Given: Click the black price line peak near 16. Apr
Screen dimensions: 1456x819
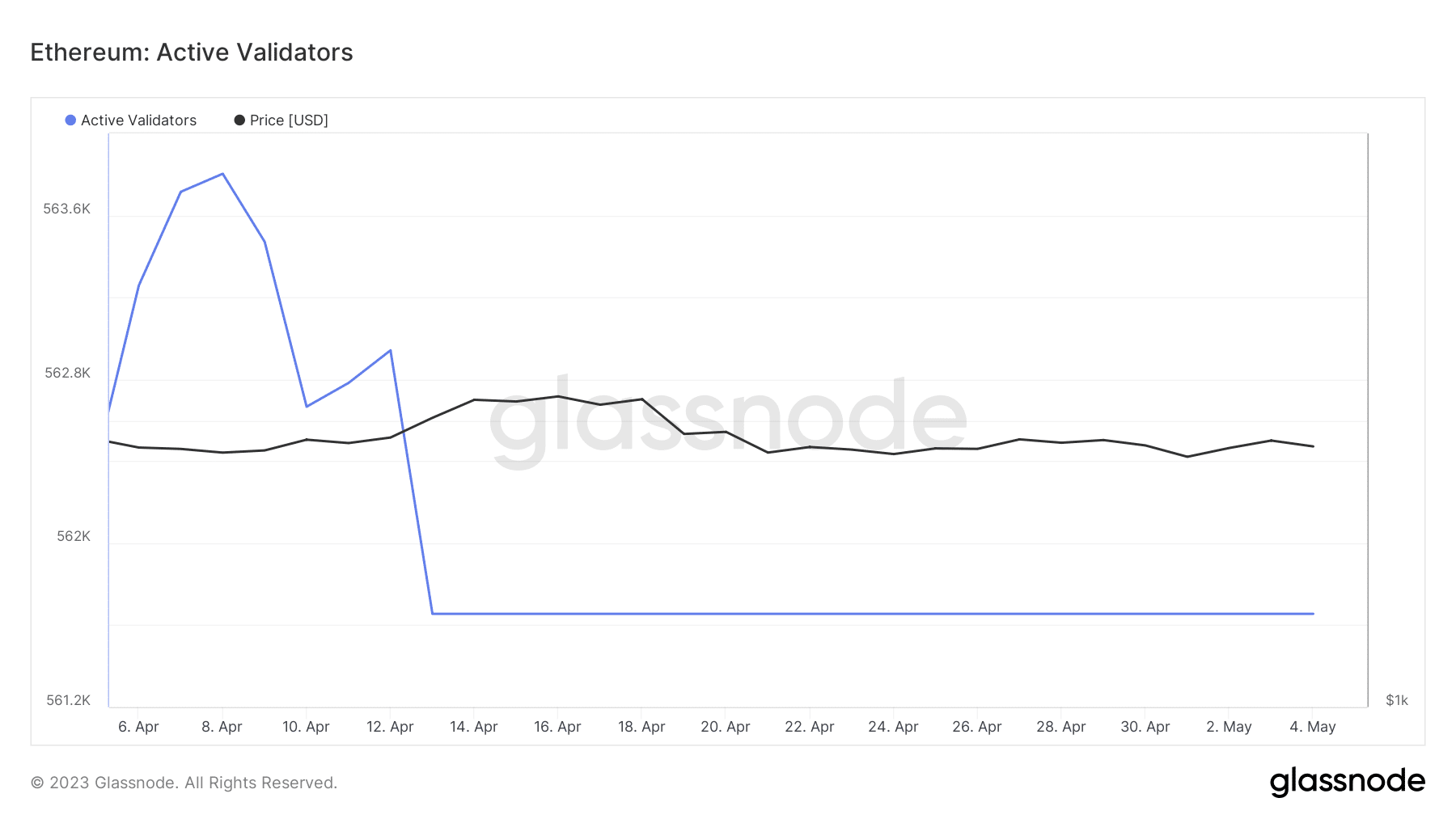Looking at the screenshot, I should [558, 396].
